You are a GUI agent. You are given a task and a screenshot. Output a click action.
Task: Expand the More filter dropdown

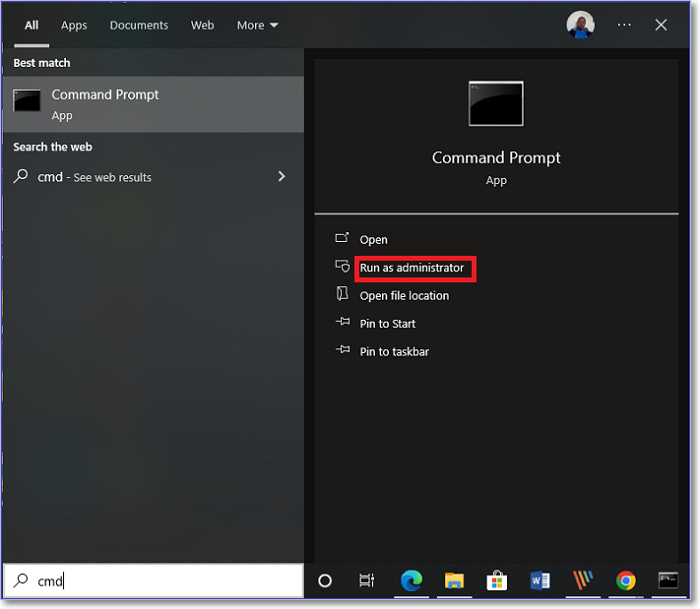(x=257, y=25)
